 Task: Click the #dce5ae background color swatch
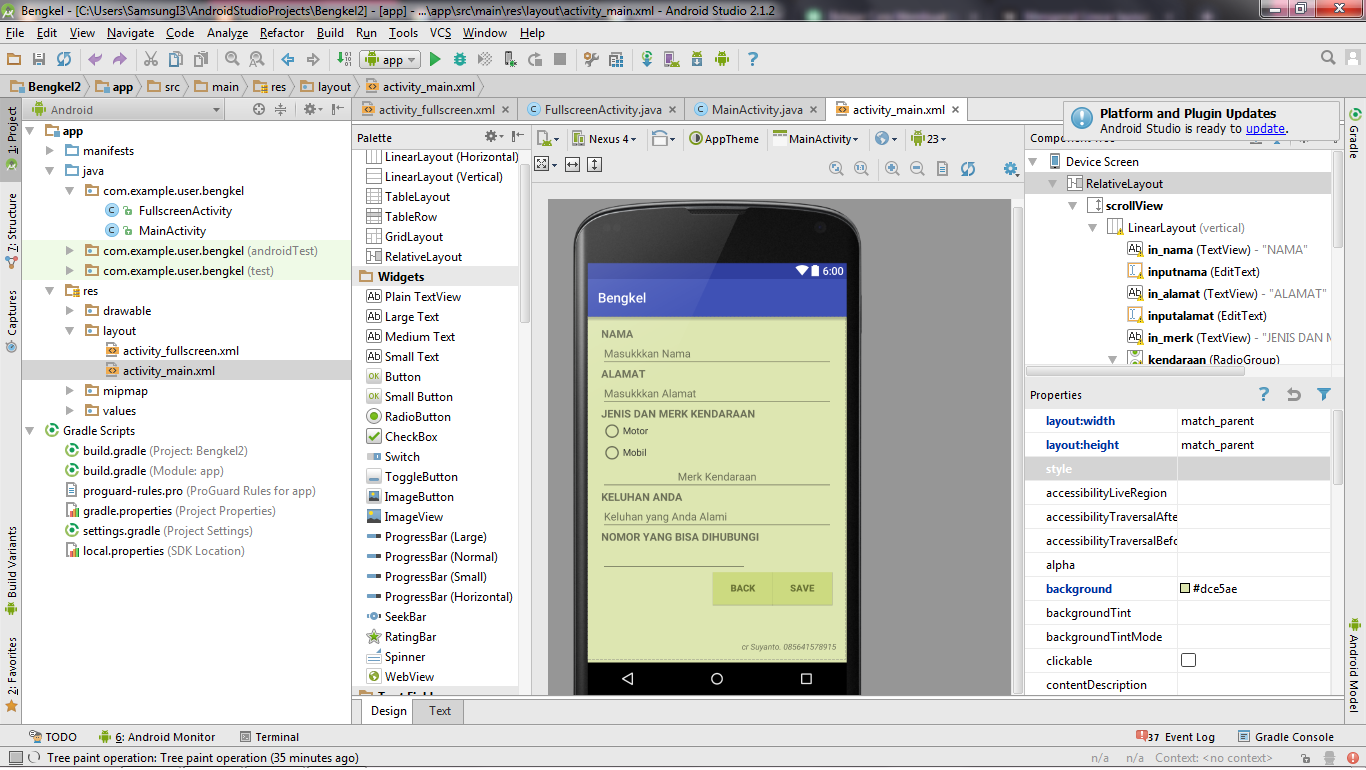click(x=1184, y=589)
